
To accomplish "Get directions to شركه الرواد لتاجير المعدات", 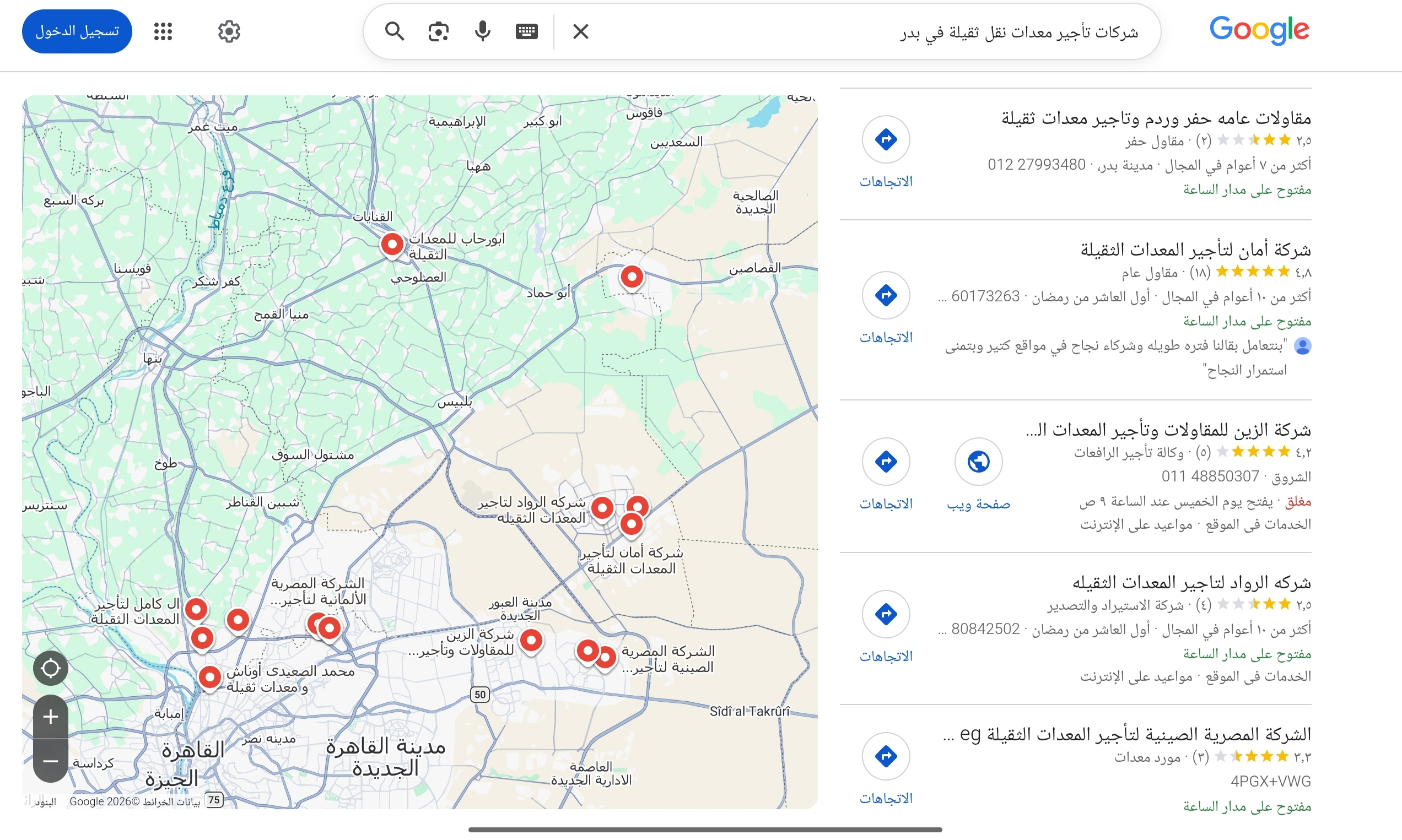I will 886,627.
